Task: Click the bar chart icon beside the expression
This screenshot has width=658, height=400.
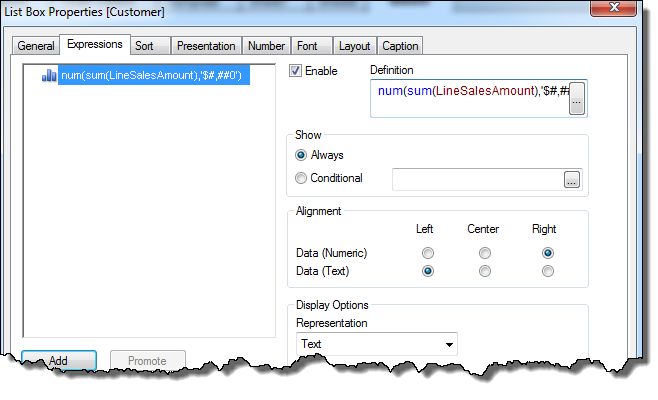Action: click(49, 76)
